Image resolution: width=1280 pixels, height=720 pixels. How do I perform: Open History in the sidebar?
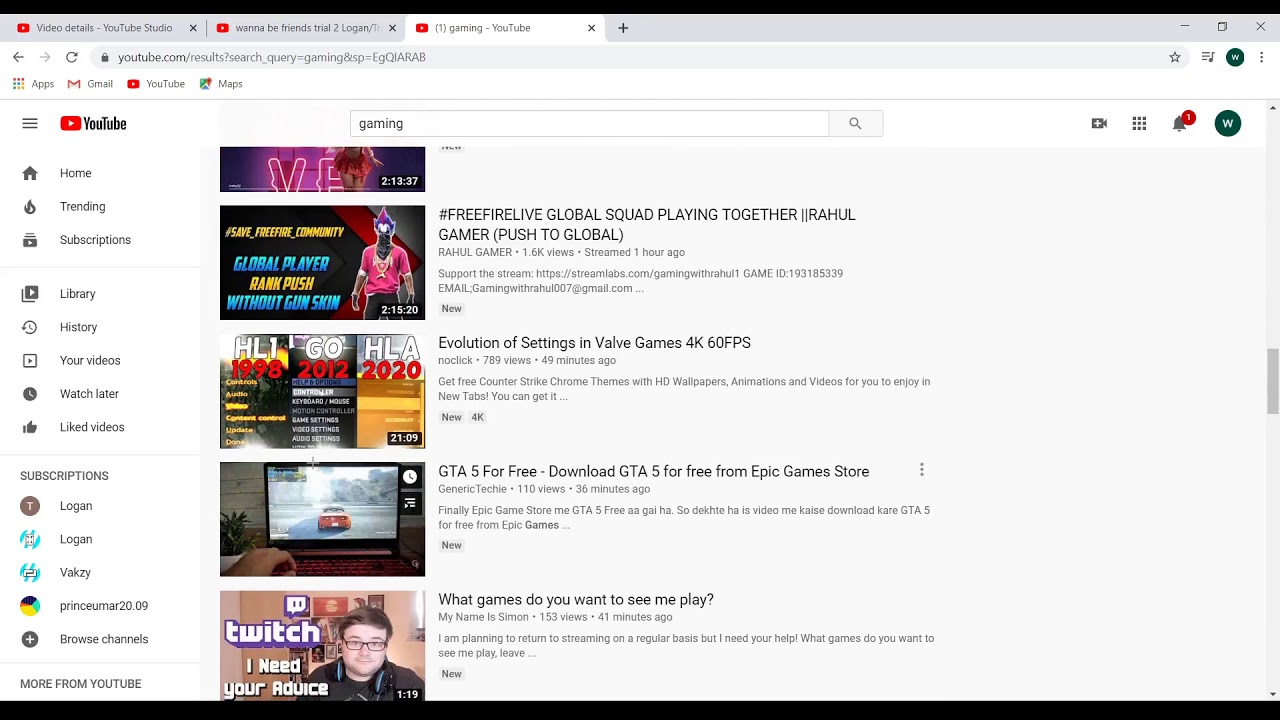coord(78,327)
